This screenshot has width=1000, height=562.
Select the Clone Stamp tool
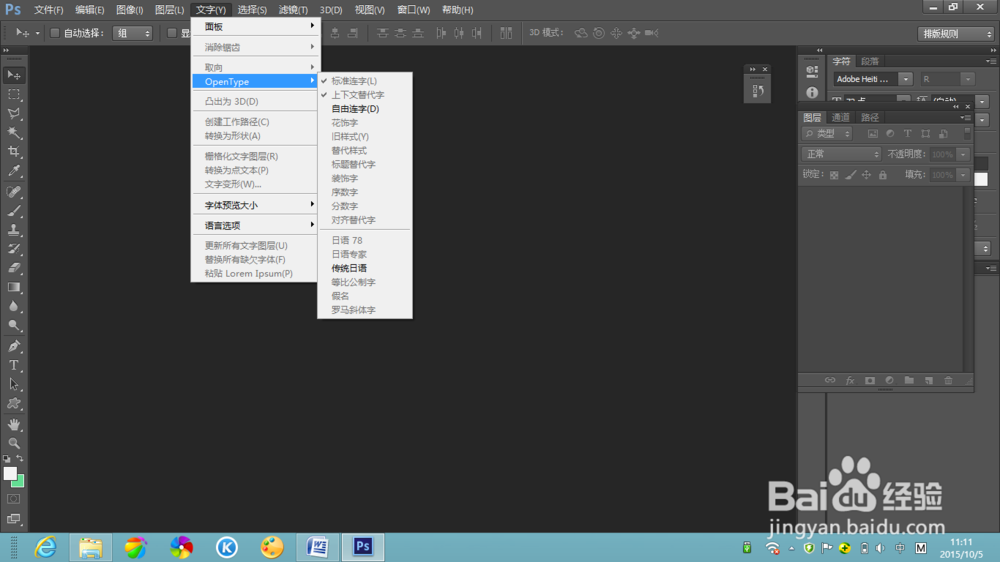click(14, 230)
